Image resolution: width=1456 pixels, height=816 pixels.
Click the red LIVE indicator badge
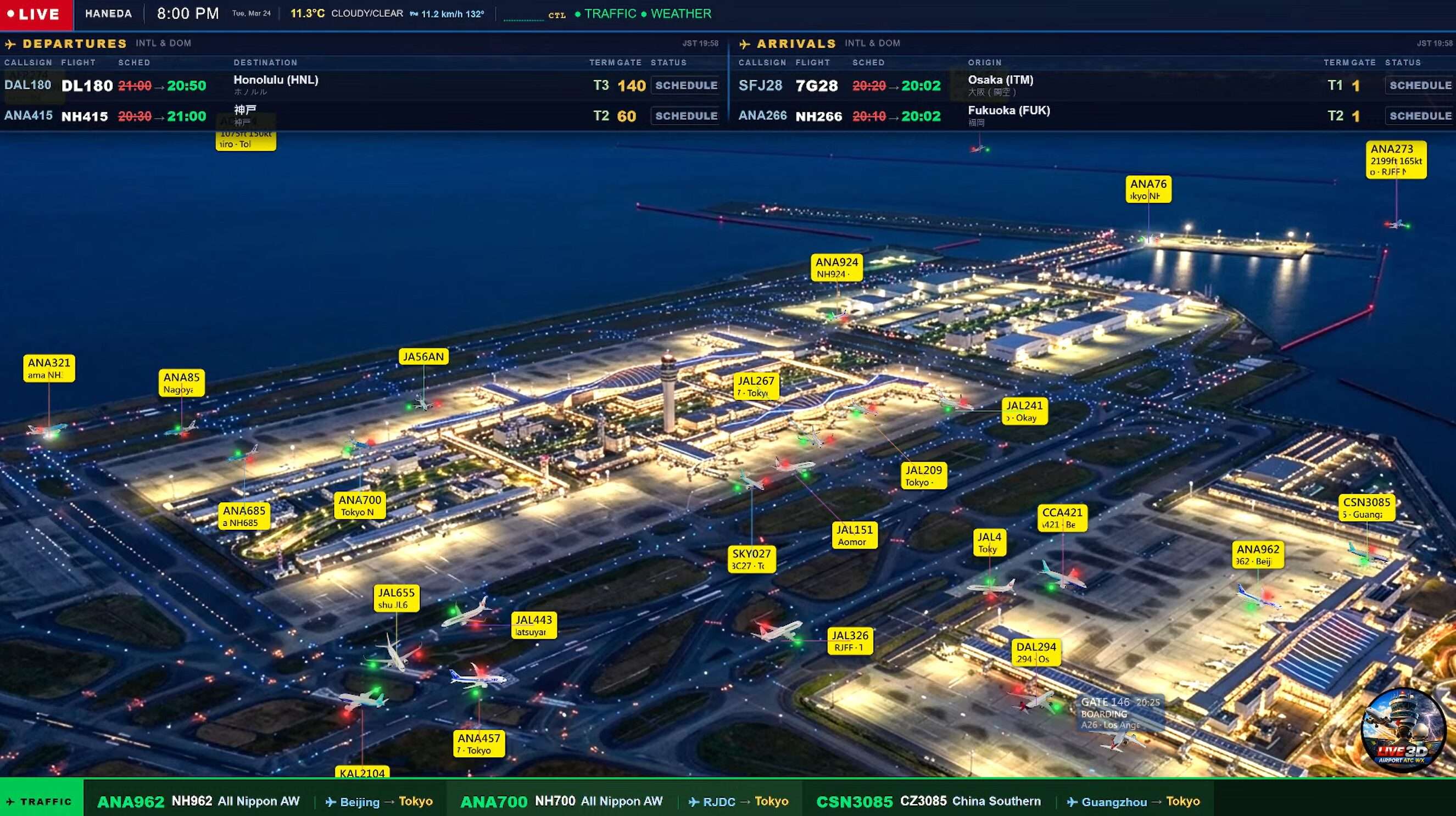pyautogui.click(x=36, y=14)
